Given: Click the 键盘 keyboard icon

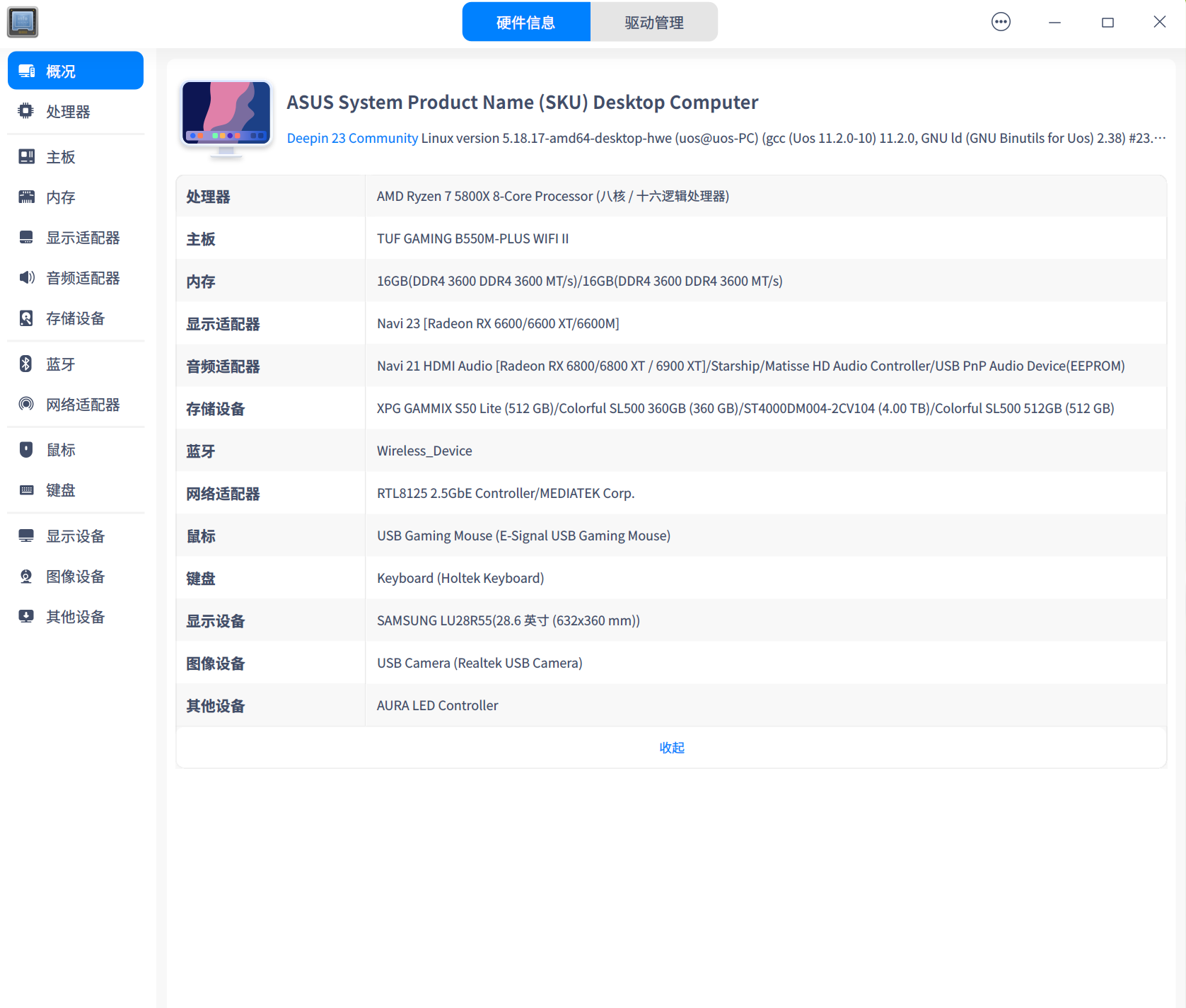Looking at the screenshot, I should click(26, 489).
